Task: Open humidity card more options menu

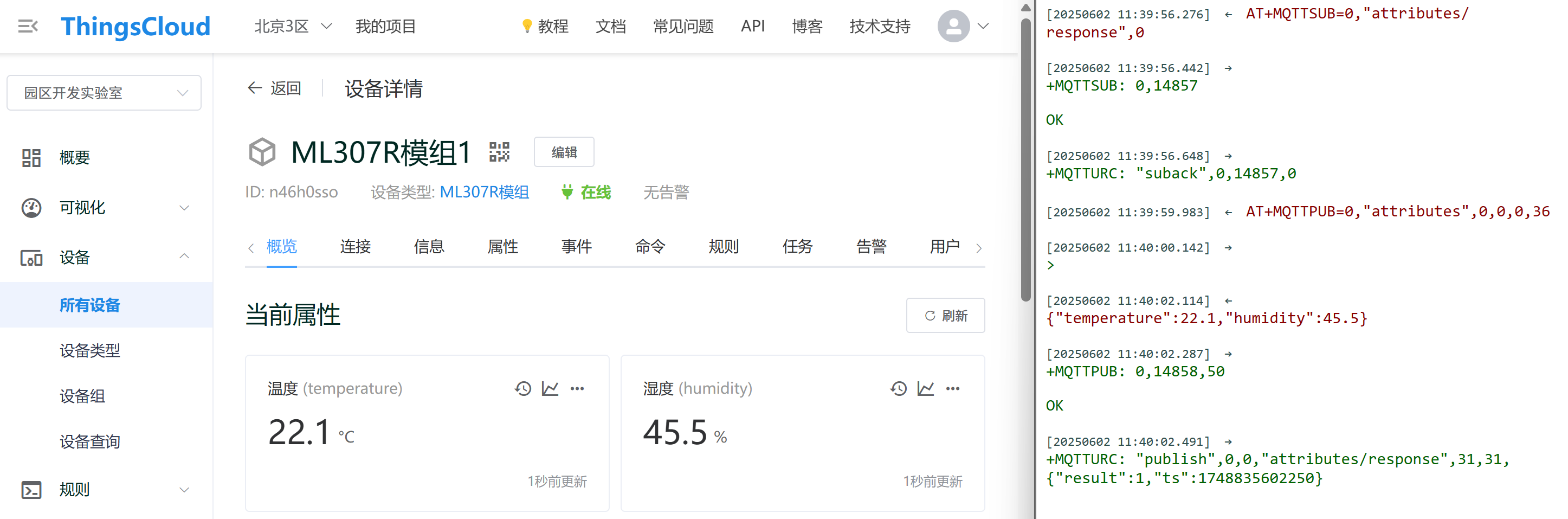Action: [953, 389]
